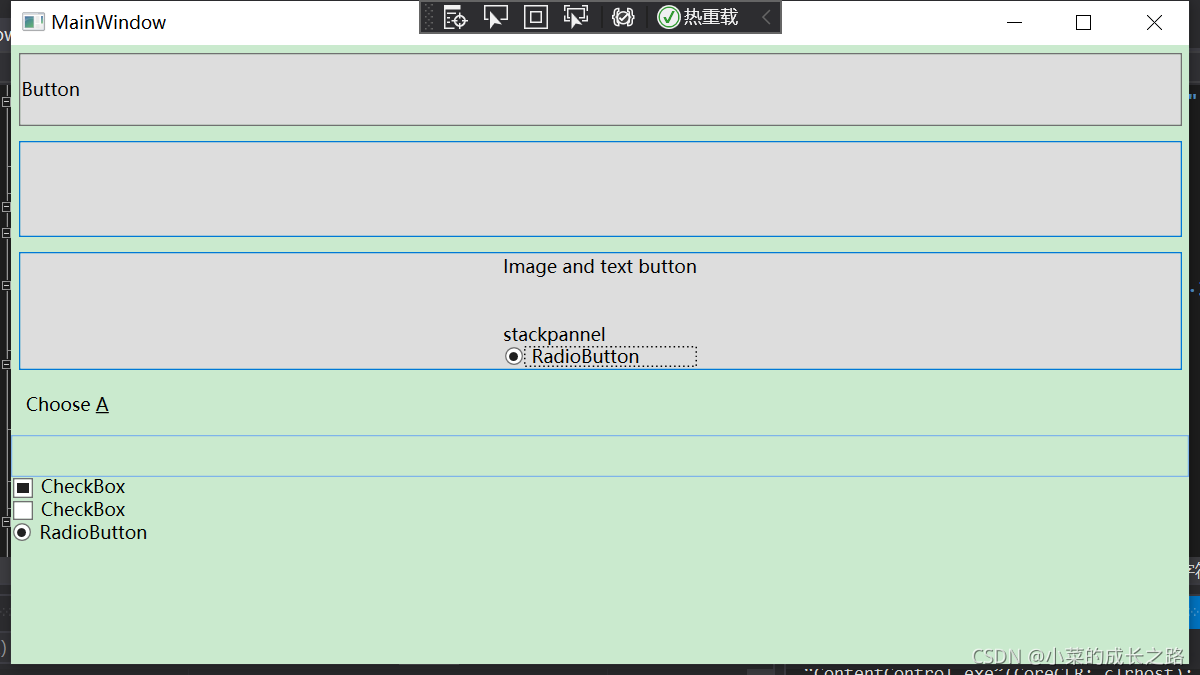Image resolution: width=1200 pixels, height=675 pixels.
Task: Collapse the debug toolbar using the chevron
Action: [x=766, y=17]
